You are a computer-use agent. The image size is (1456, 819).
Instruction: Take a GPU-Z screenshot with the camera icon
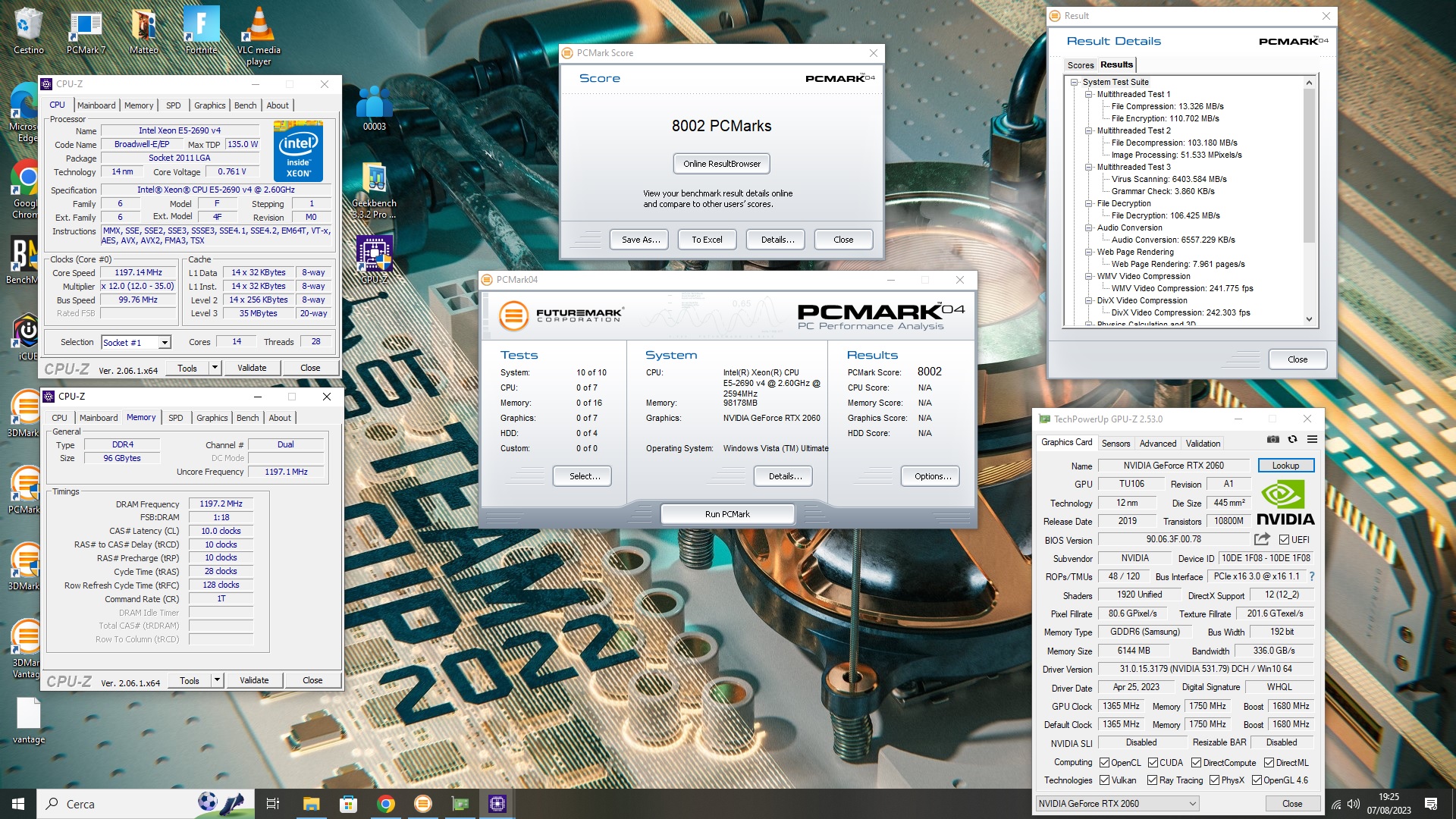1273,439
